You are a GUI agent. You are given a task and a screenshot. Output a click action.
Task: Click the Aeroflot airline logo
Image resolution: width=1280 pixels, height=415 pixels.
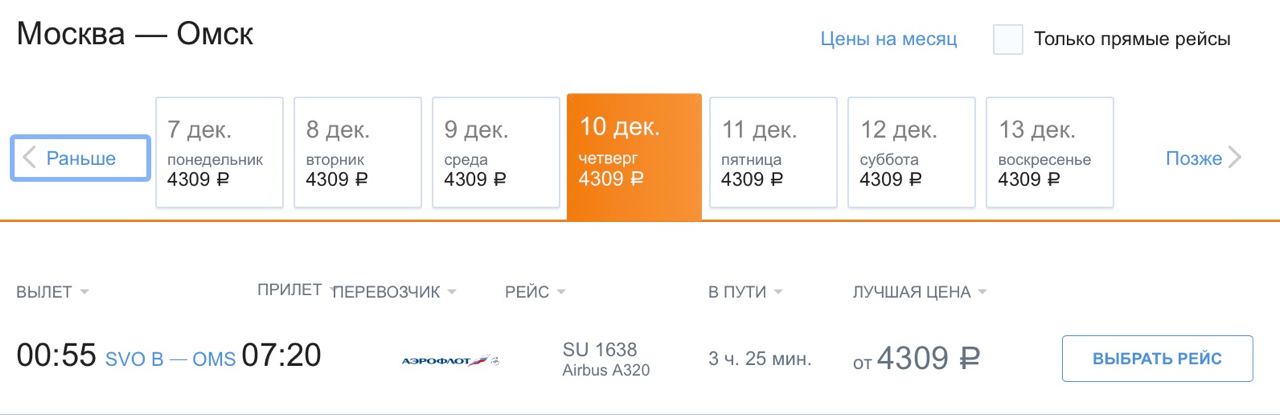450,360
